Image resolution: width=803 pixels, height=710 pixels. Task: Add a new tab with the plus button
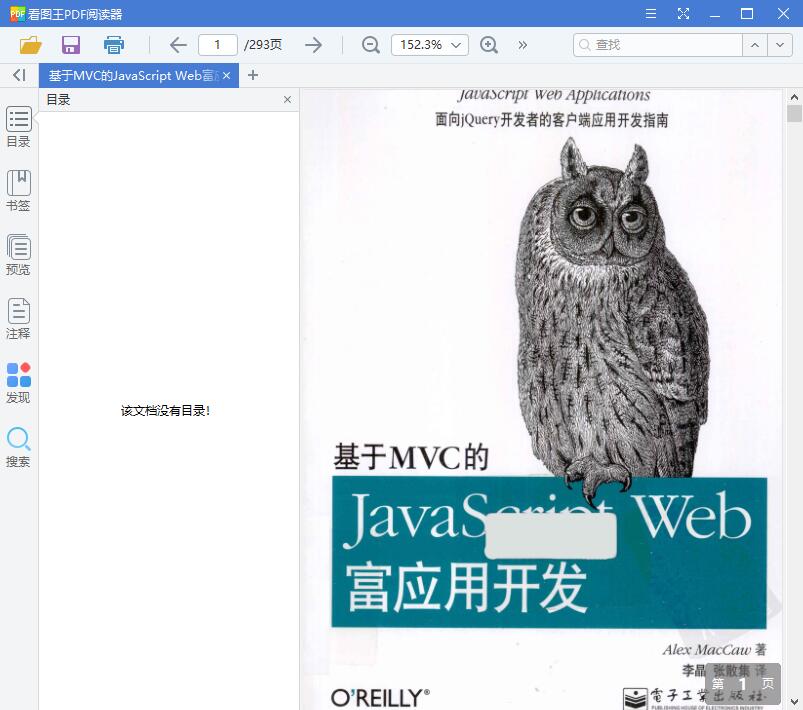(x=252, y=75)
